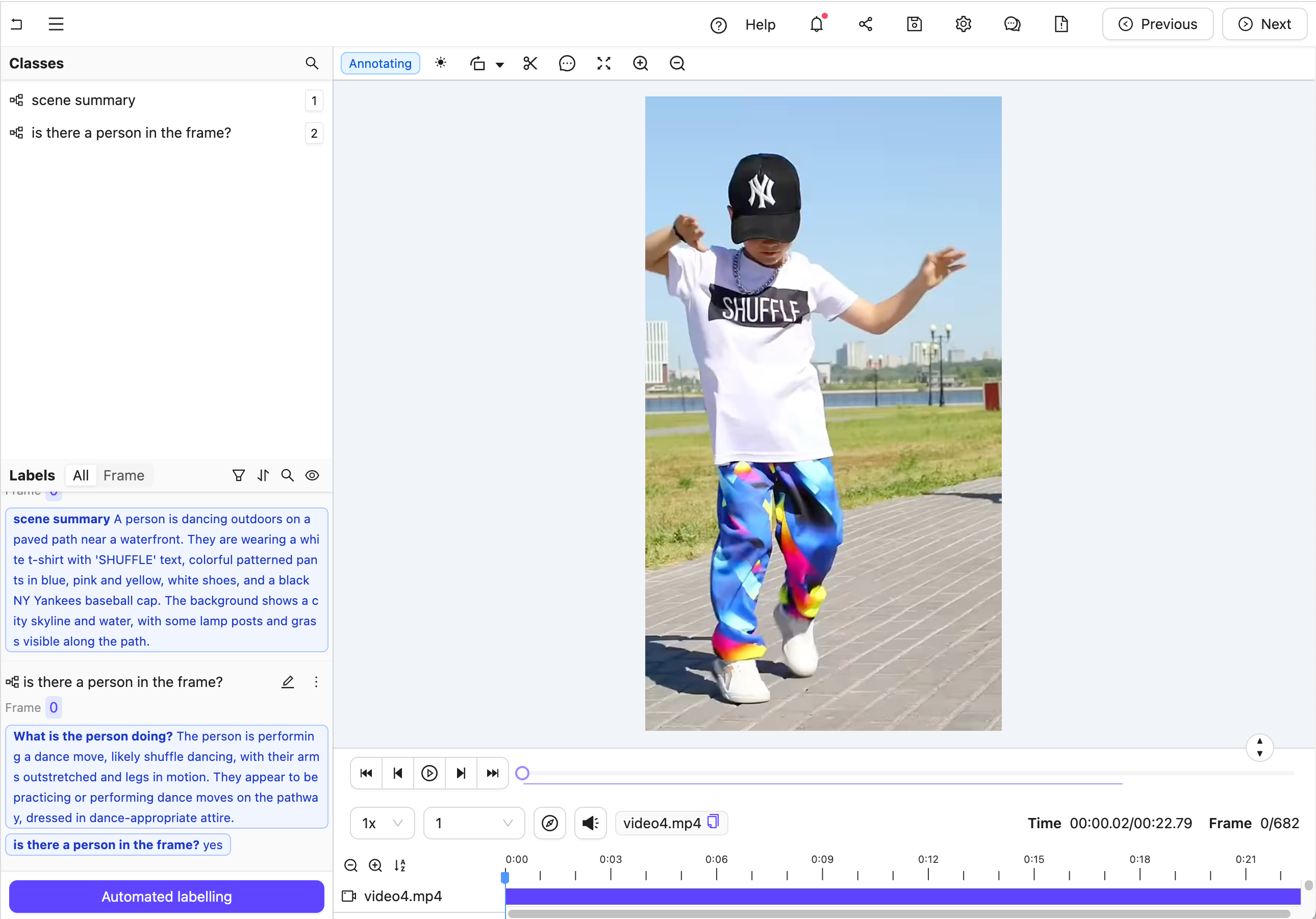Sort labels icon
1316x919 pixels.
(263, 475)
